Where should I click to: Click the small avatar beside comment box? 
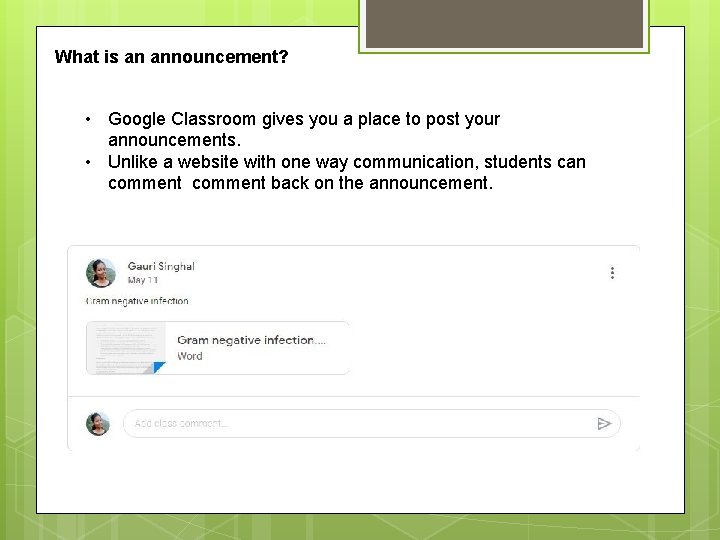tap(97, 423)
